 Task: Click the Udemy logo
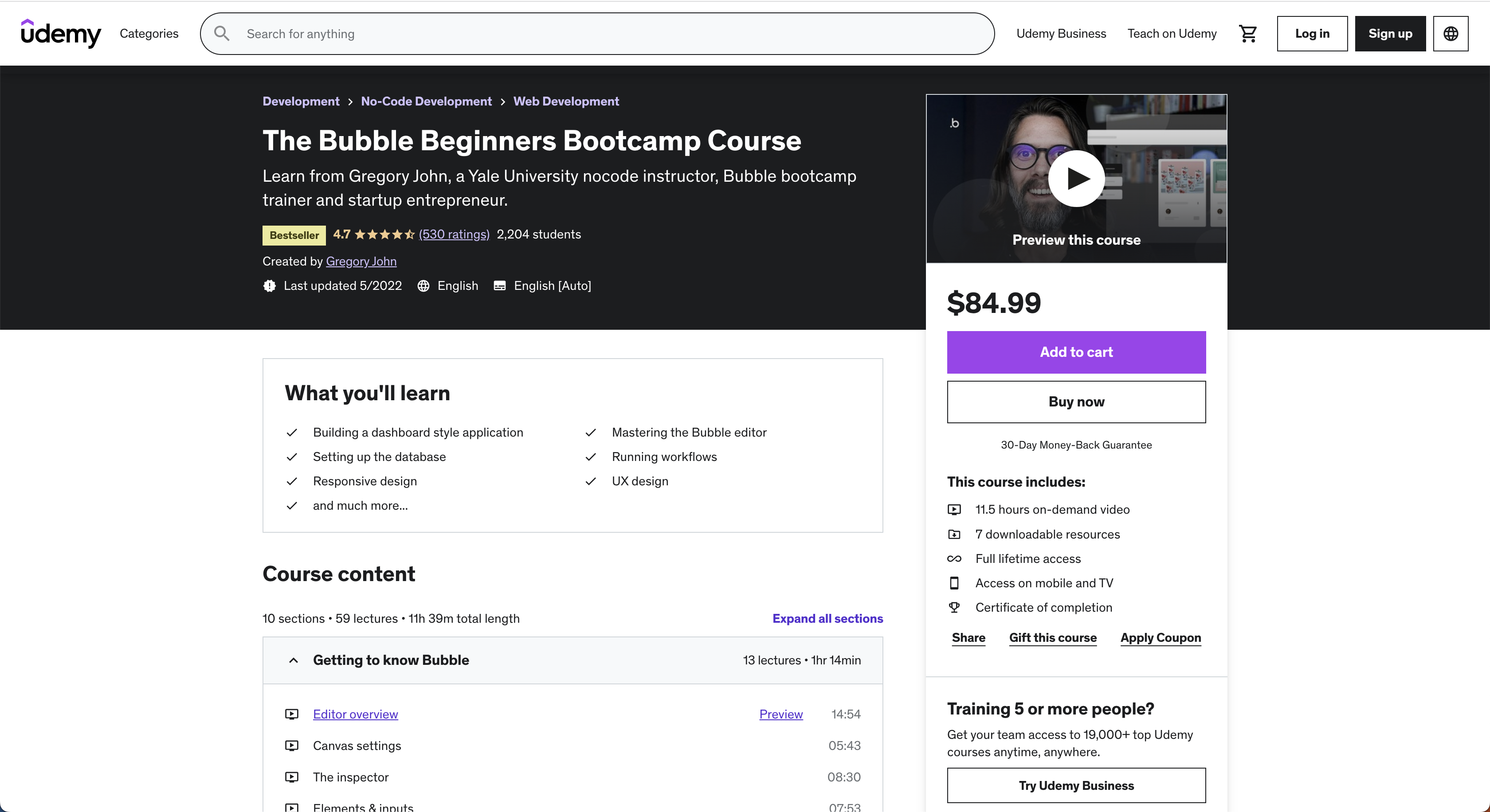60,33
